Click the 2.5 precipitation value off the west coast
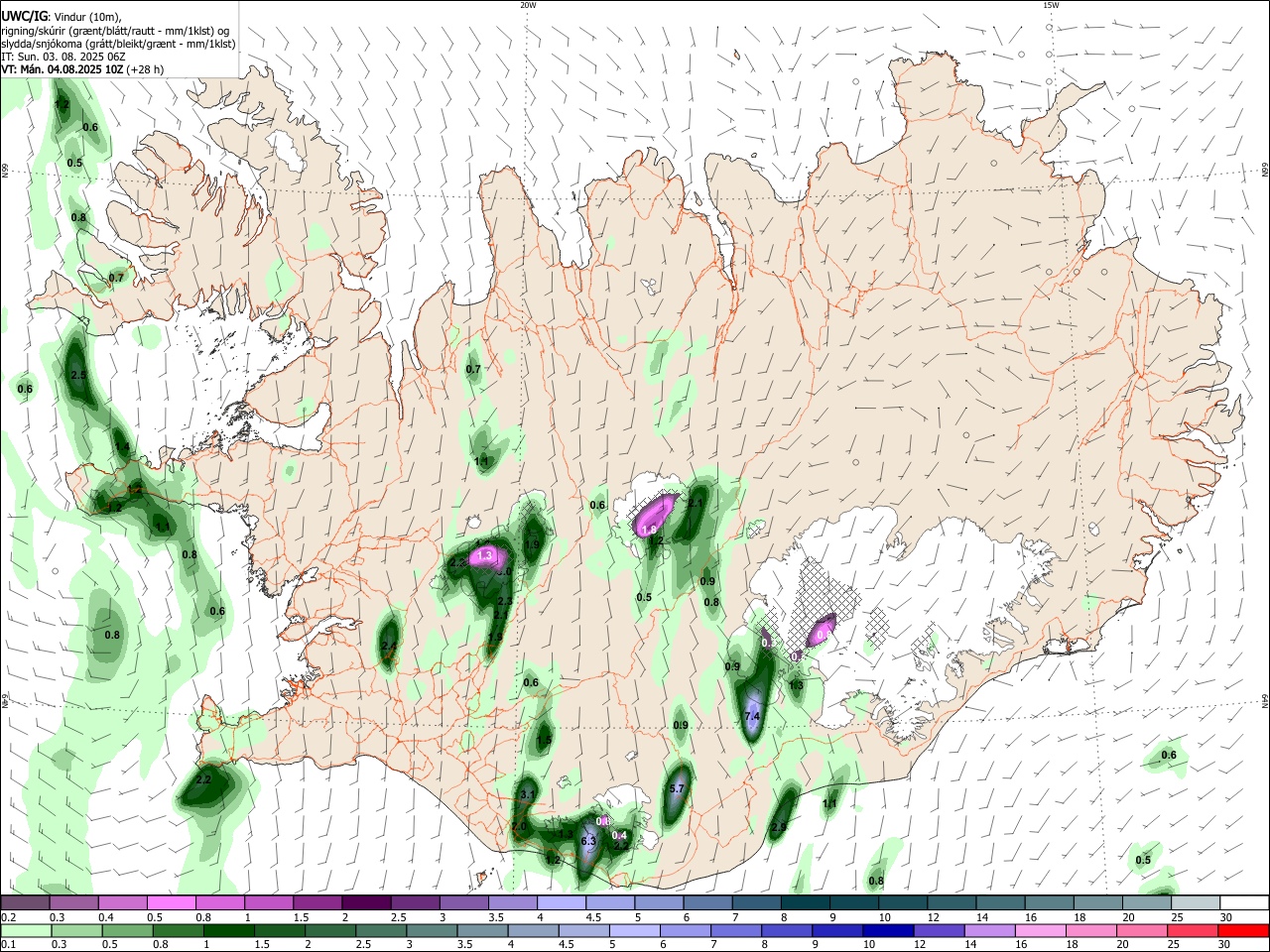 [x=78, y=375]
